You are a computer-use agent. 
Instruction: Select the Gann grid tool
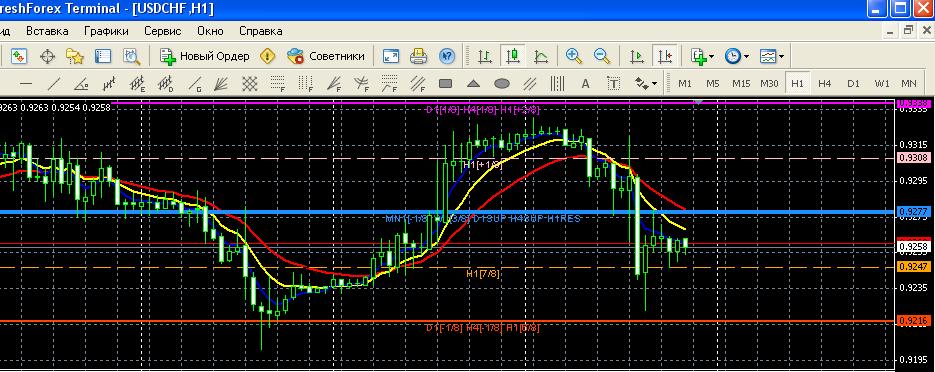(249, 83)
